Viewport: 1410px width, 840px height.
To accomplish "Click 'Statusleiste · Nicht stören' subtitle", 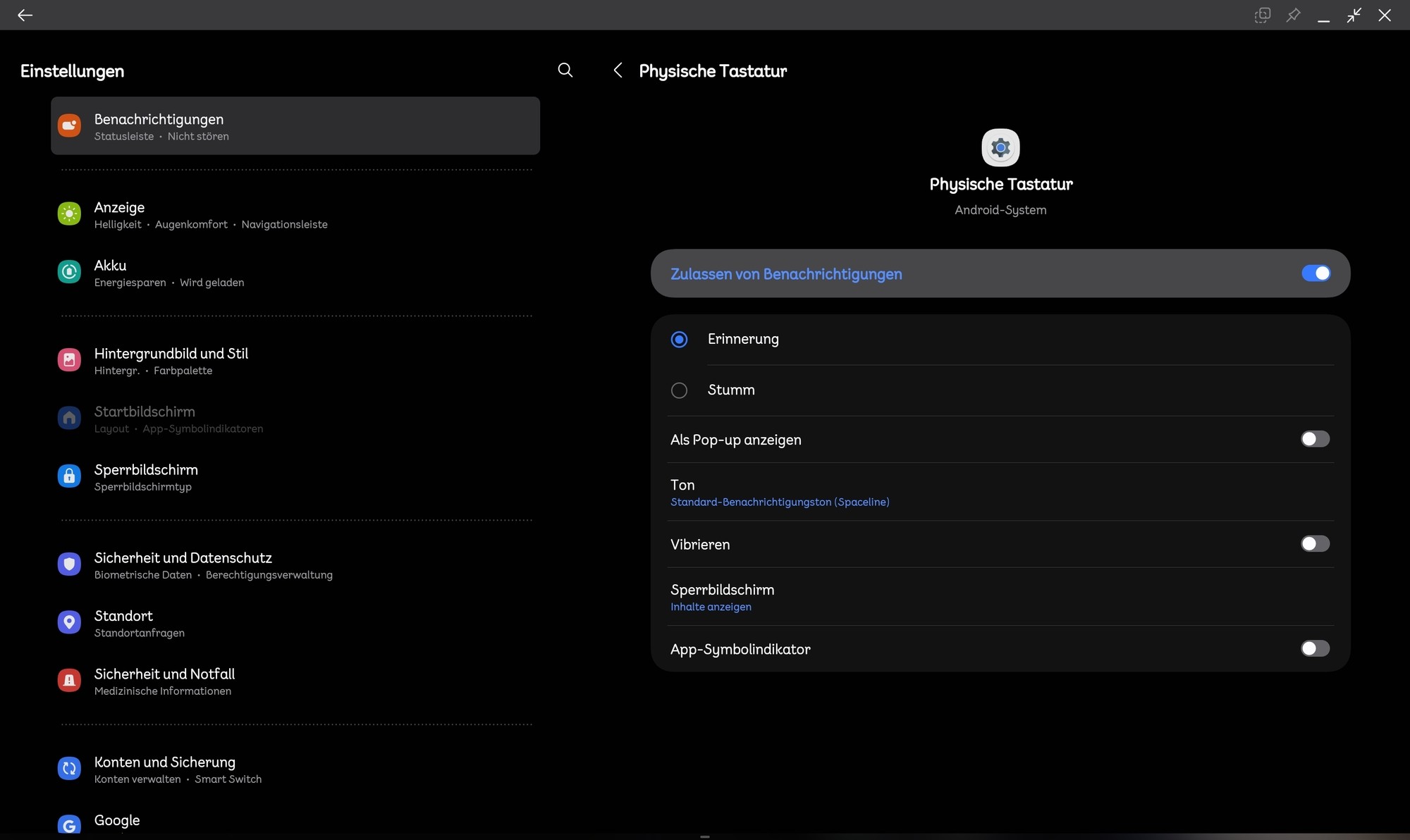I will (161, 137).
